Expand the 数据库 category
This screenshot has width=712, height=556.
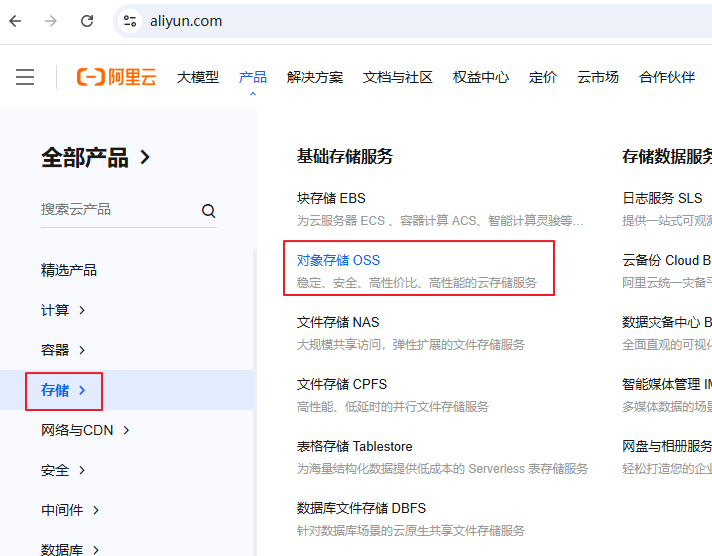click(70, 549)
